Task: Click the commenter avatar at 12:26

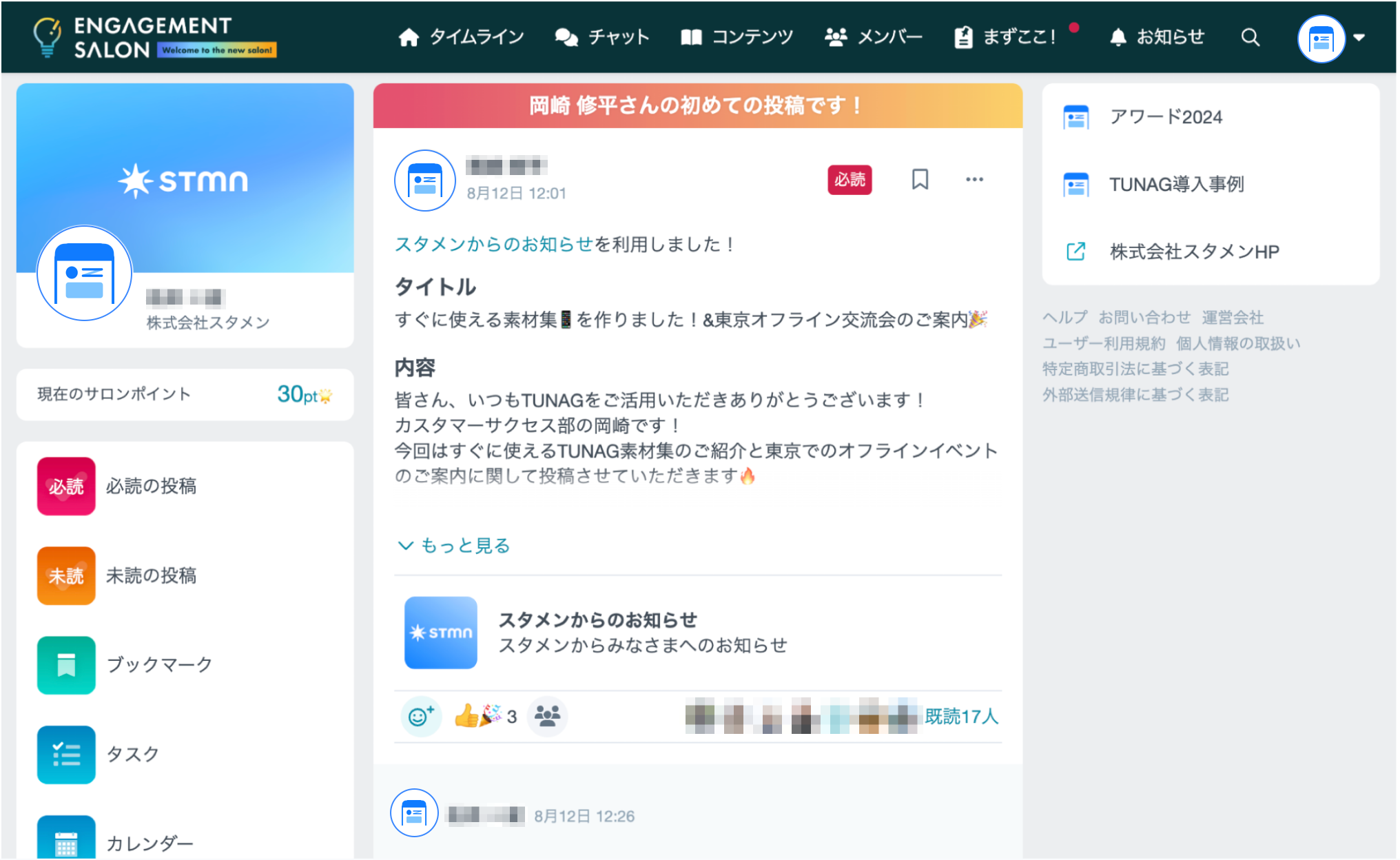Action: click(x=414, y=813)
